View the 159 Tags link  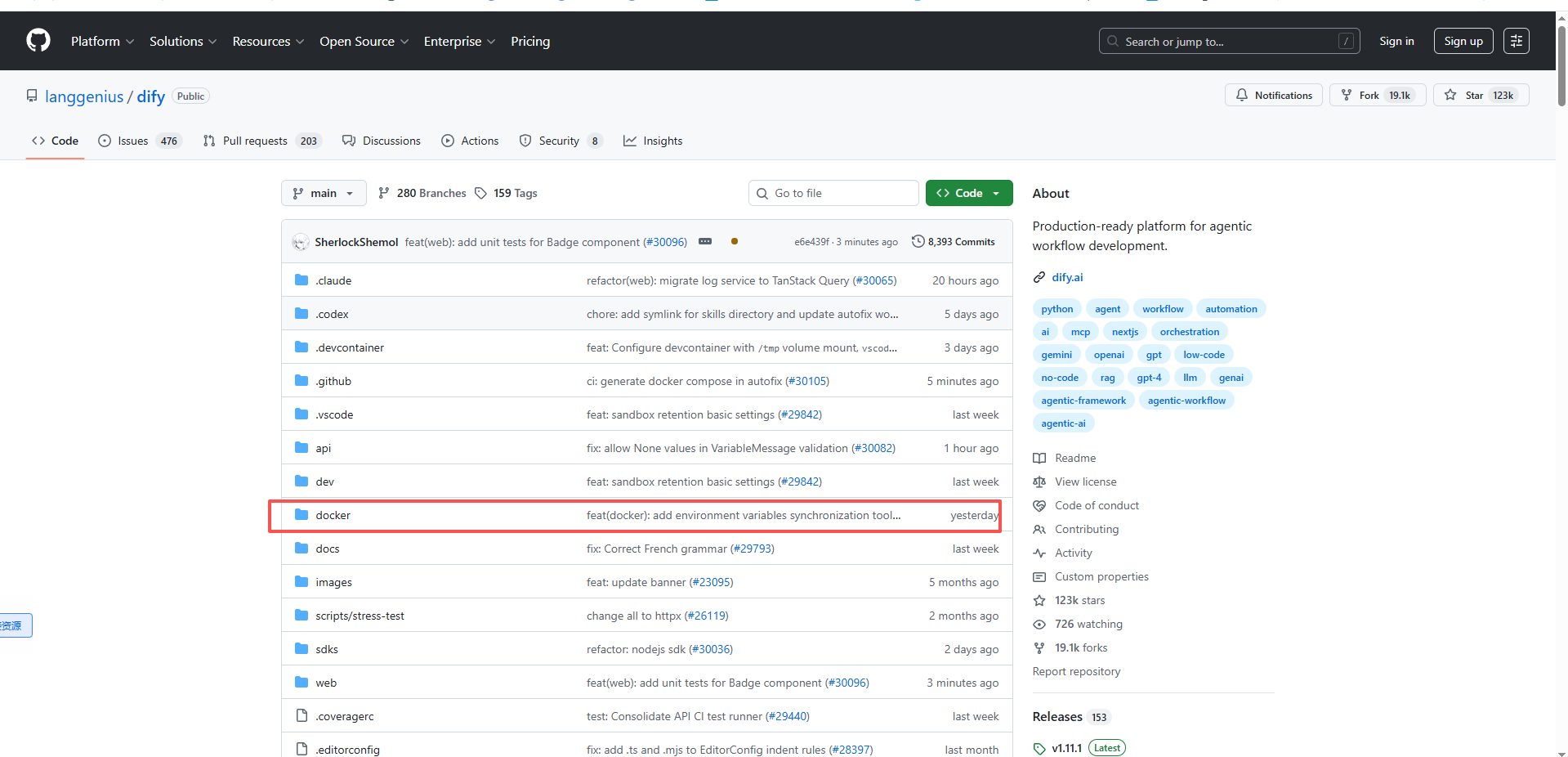tap(506, 193)
